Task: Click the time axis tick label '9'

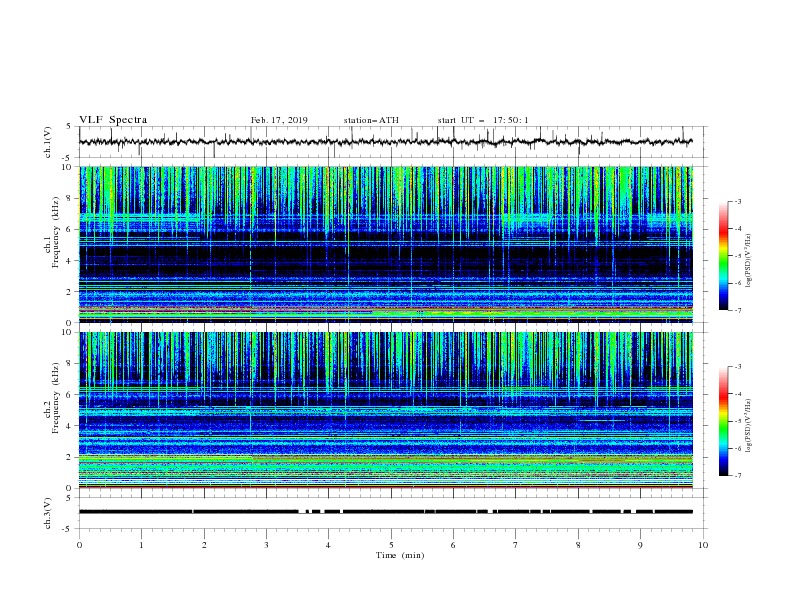Action: click(640, 545)
